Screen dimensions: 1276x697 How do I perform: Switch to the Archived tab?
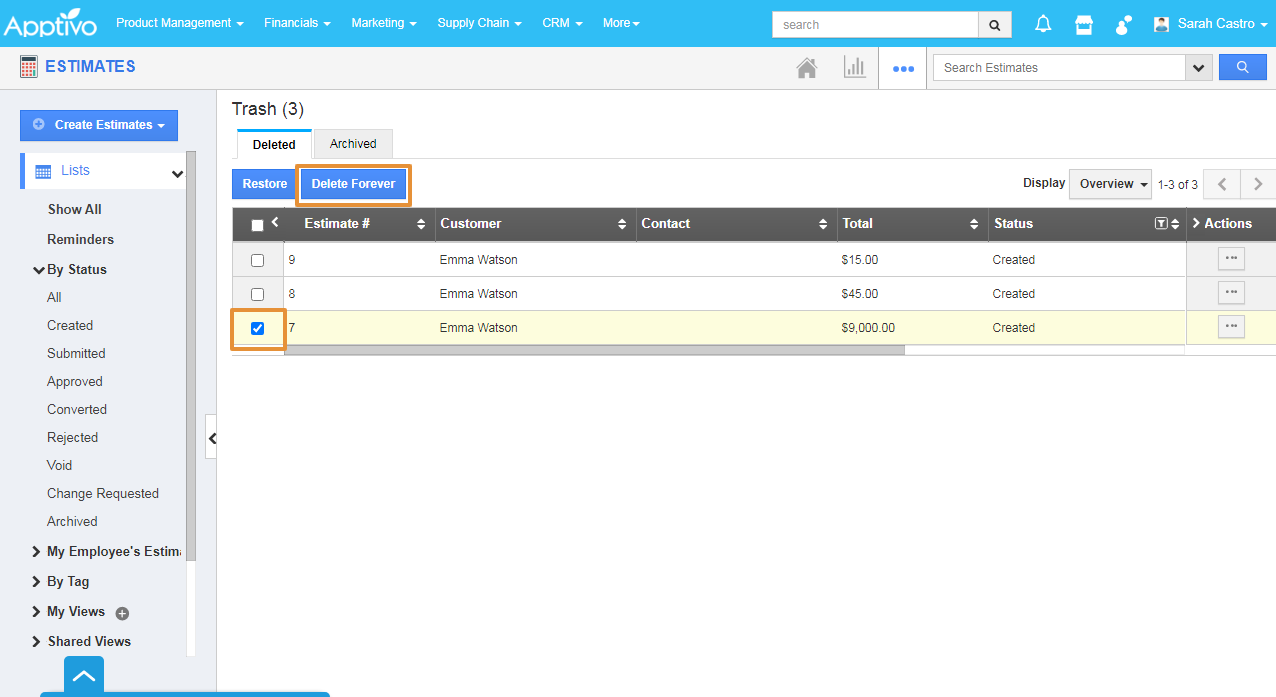[352, 143]
